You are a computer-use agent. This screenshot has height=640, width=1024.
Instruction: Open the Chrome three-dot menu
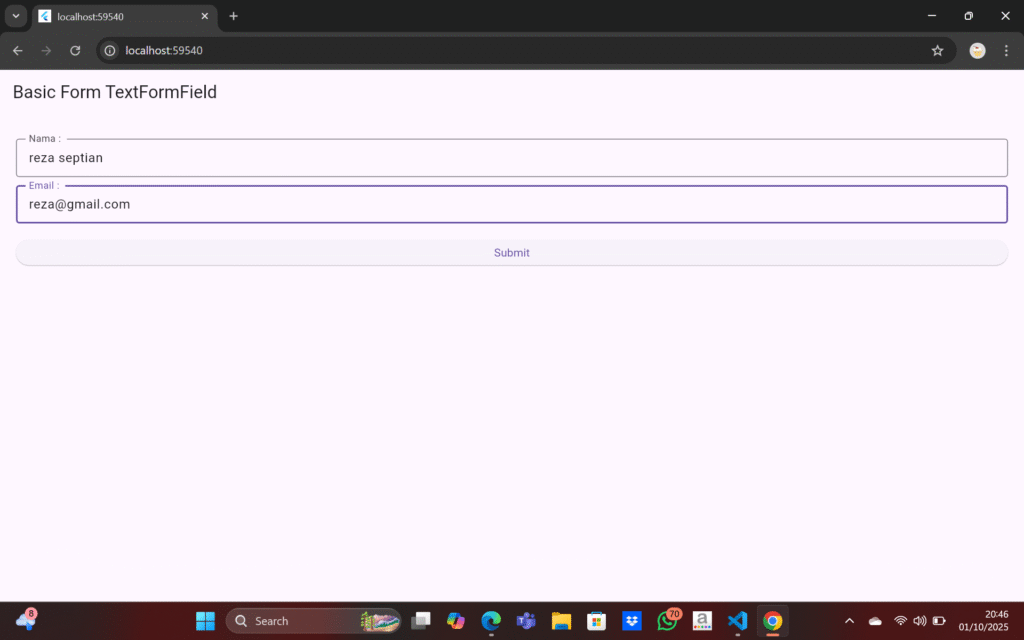coord(1006,51)
